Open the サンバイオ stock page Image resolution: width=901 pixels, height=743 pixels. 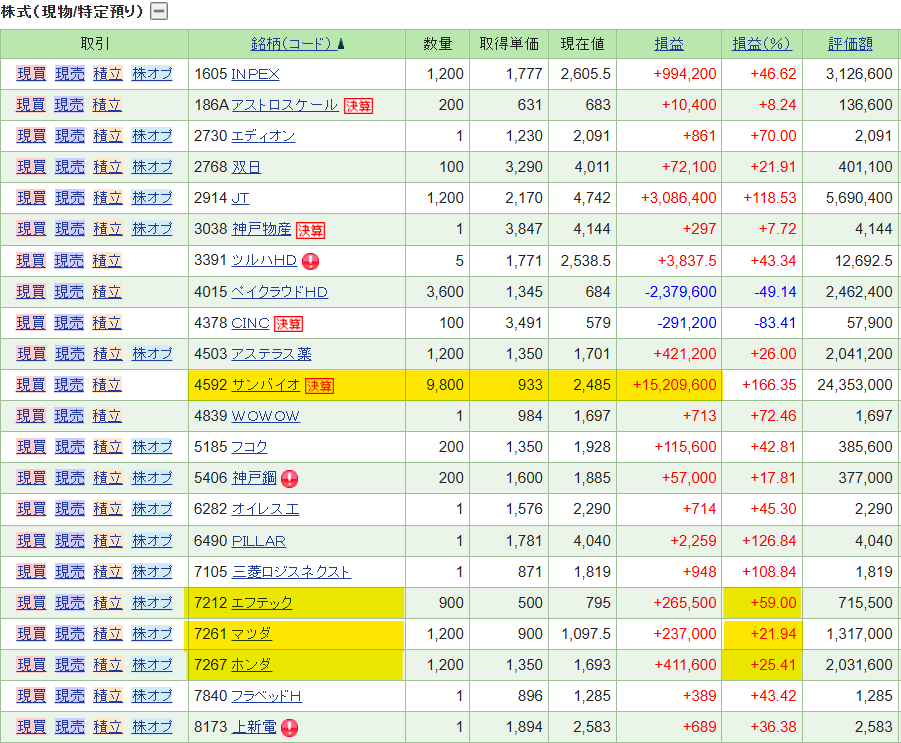[x=265, y=385]
